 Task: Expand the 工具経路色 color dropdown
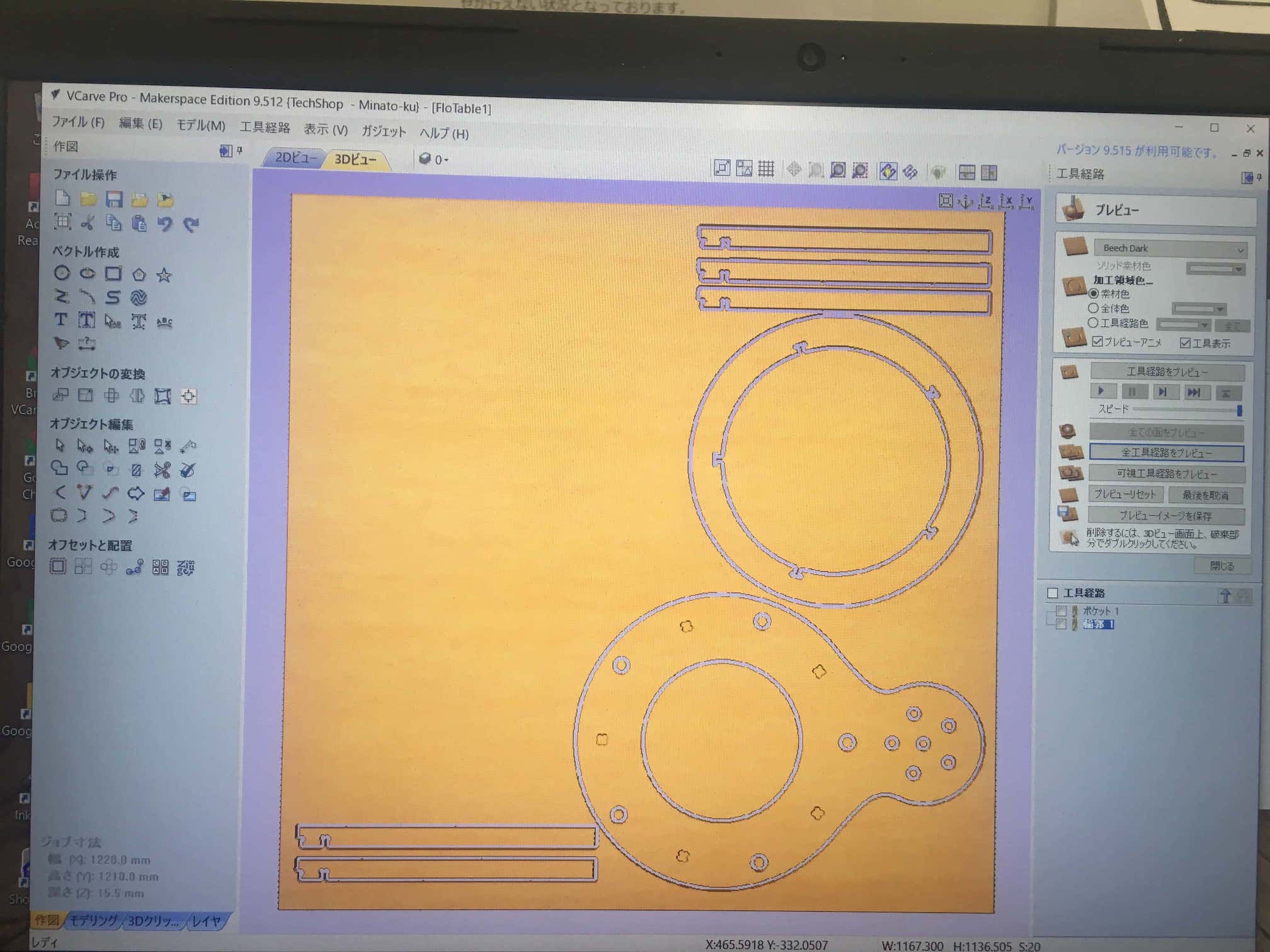click(1183, 325)
